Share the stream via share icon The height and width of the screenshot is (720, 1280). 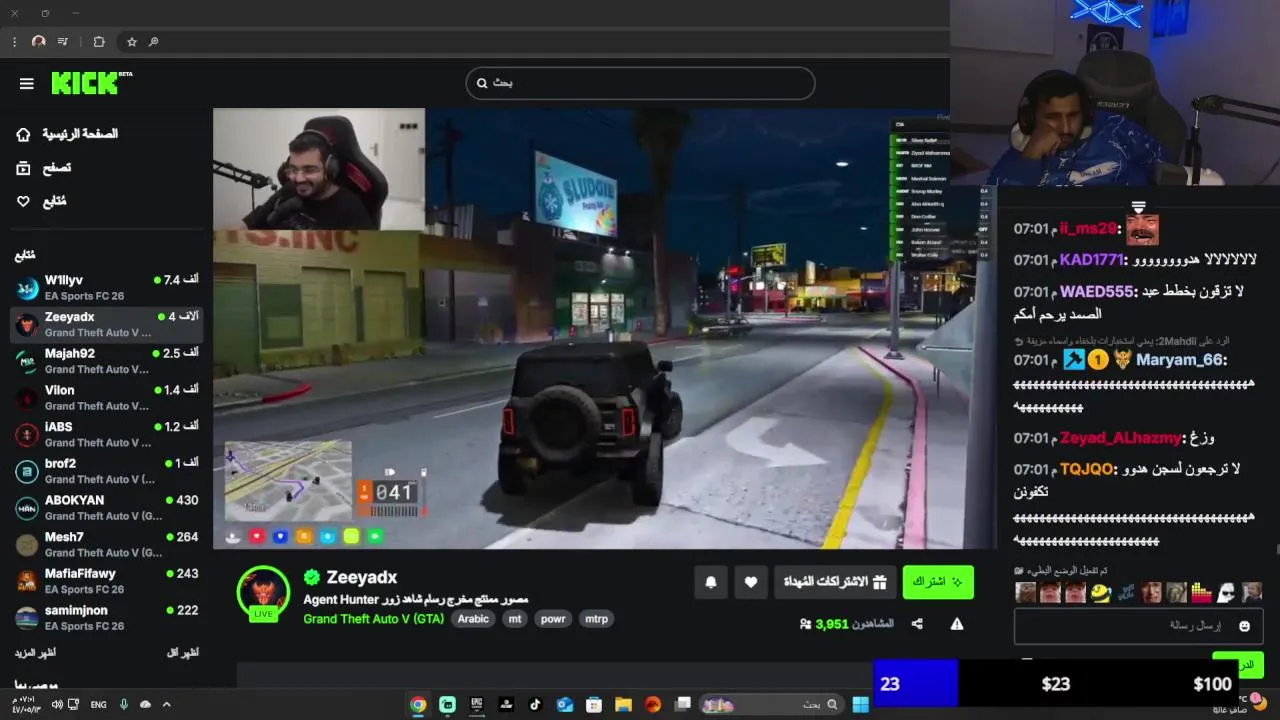(917, 624)
